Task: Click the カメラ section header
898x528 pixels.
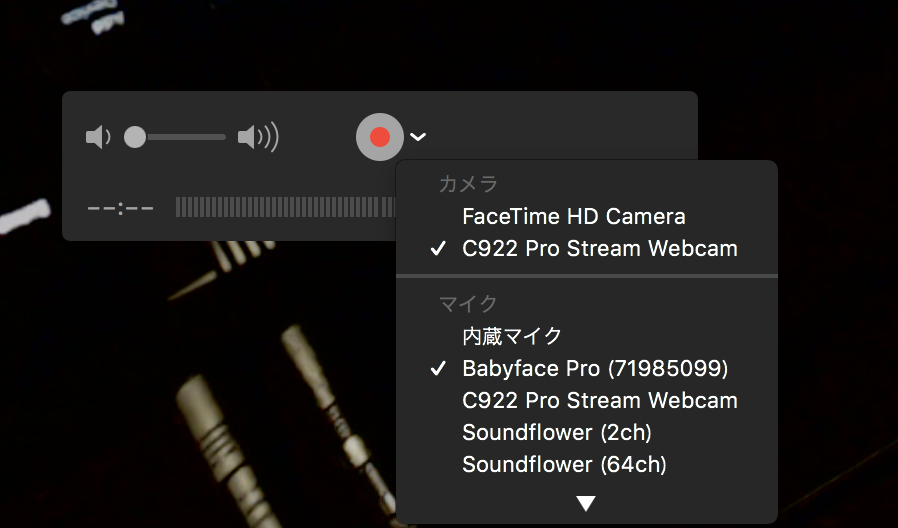Action: coord(468,184)
